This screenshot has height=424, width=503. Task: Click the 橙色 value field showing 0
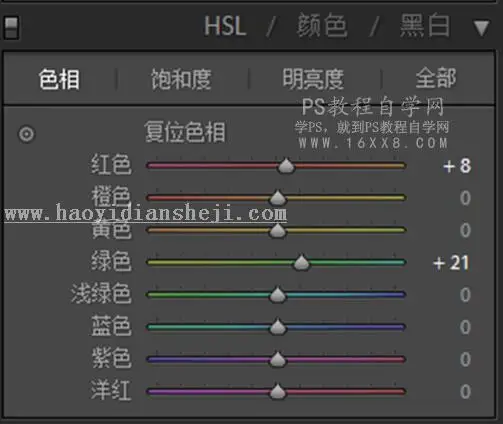[x=465, y=198]
